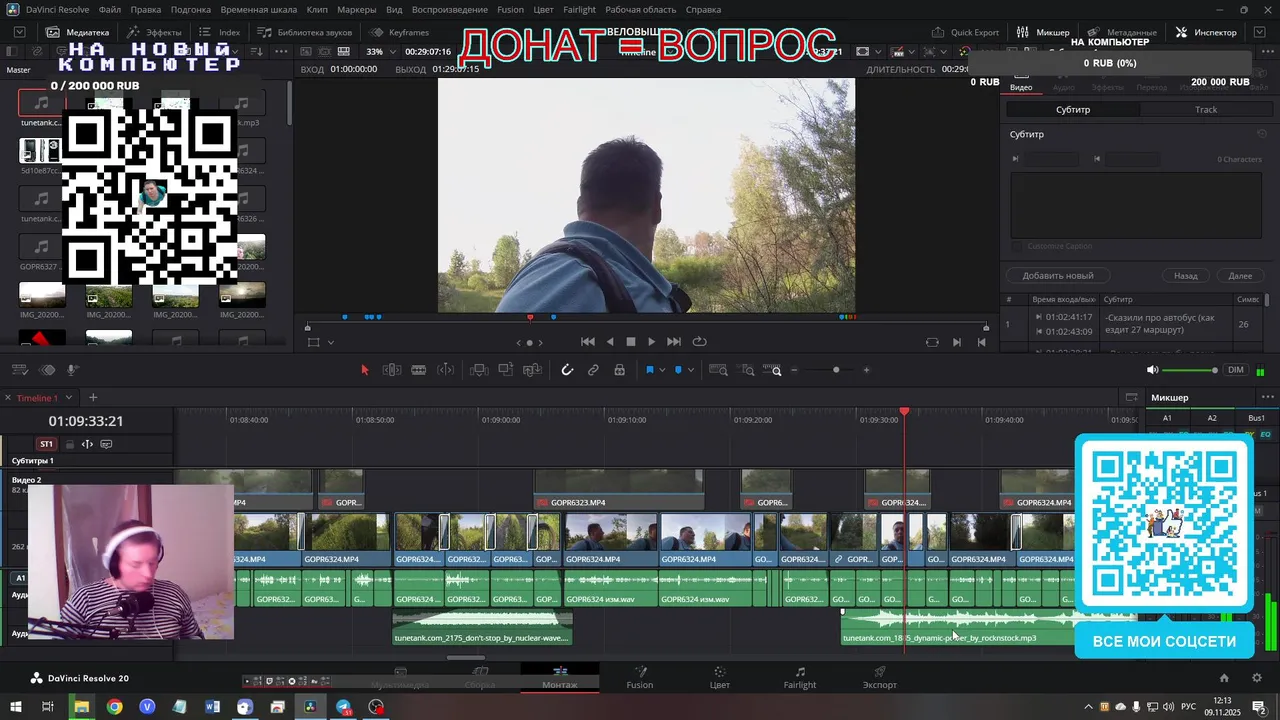This screenshot has width=1280, height=720.
Task: Click the Назад button
Action: [1186, 275]
